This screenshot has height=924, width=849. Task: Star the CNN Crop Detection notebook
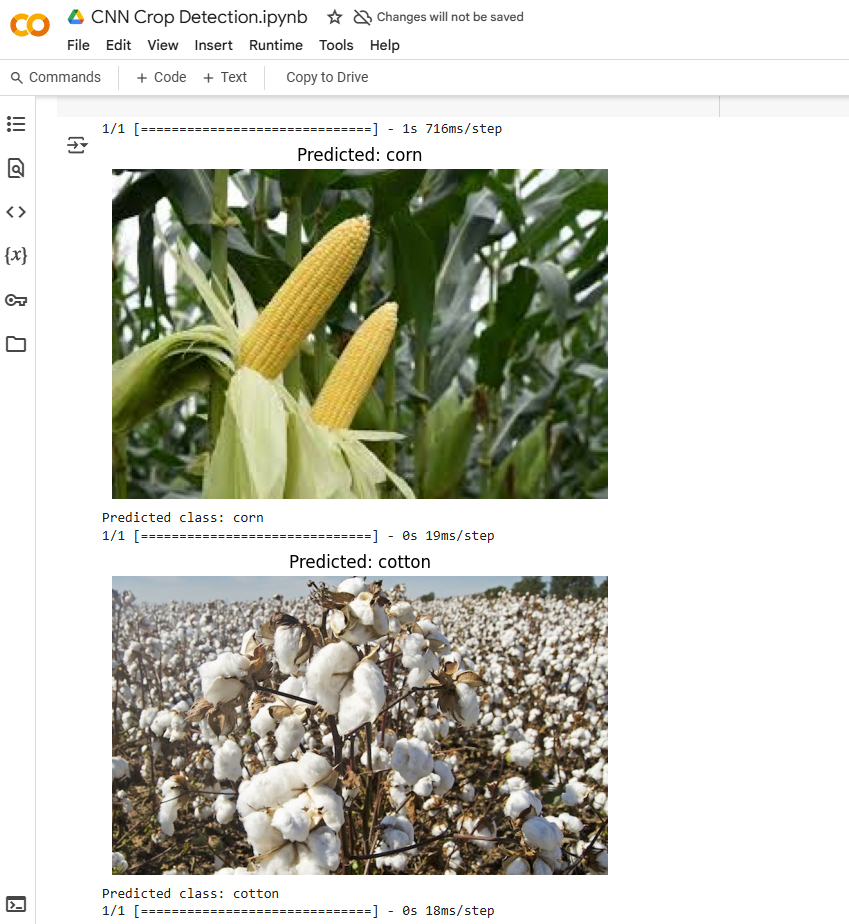click(x=333, y=17)
